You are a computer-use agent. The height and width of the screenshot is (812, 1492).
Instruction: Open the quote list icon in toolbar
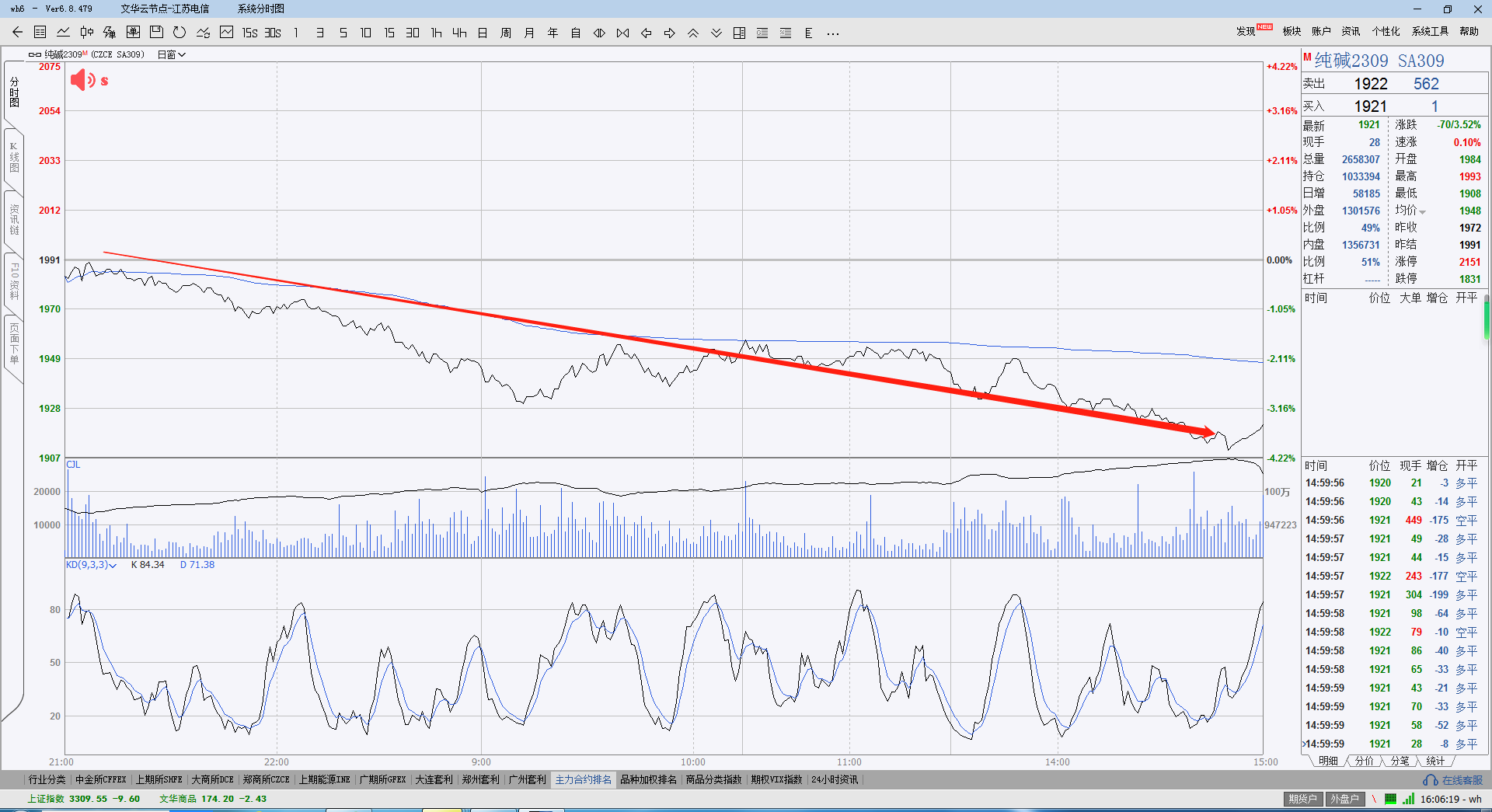click(x=40, y=33)
